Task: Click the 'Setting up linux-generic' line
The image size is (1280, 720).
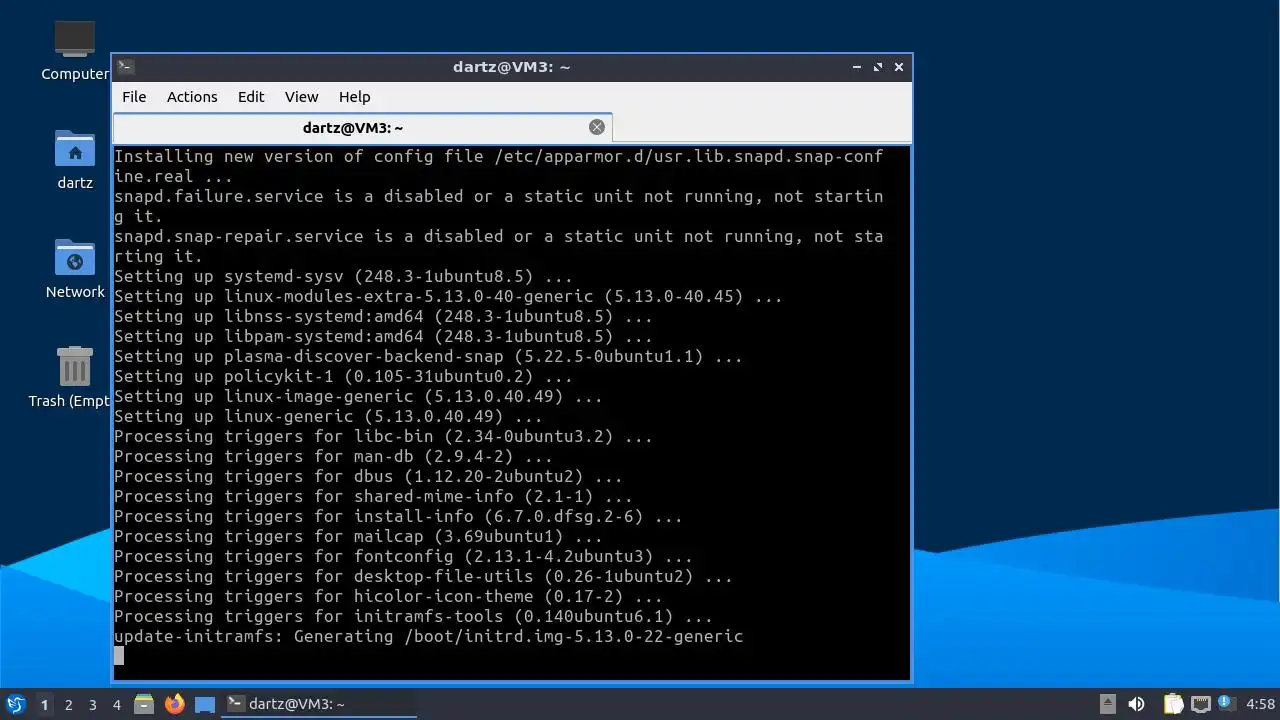Action: (328, 416)
